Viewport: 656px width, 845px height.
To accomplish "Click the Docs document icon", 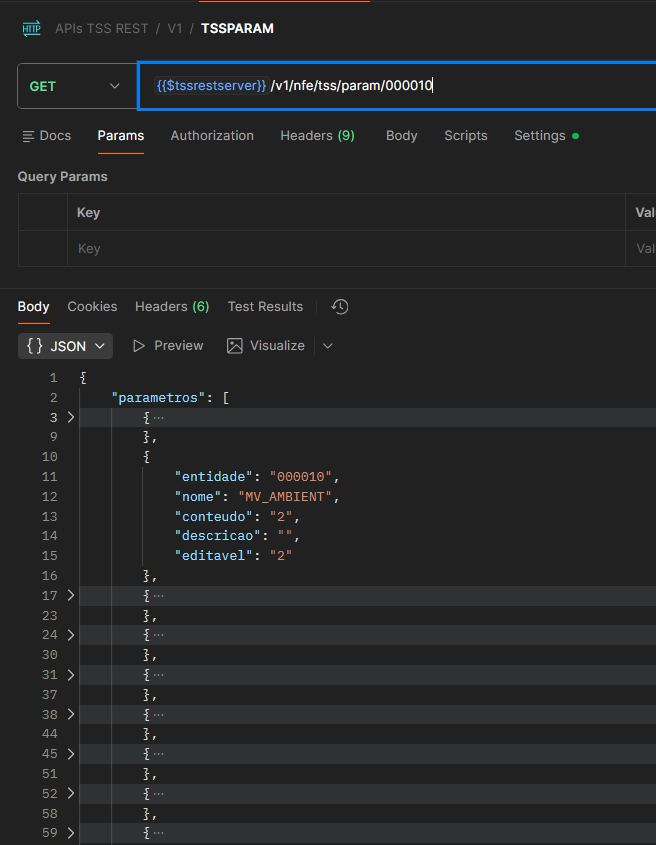I will point(28,136).
